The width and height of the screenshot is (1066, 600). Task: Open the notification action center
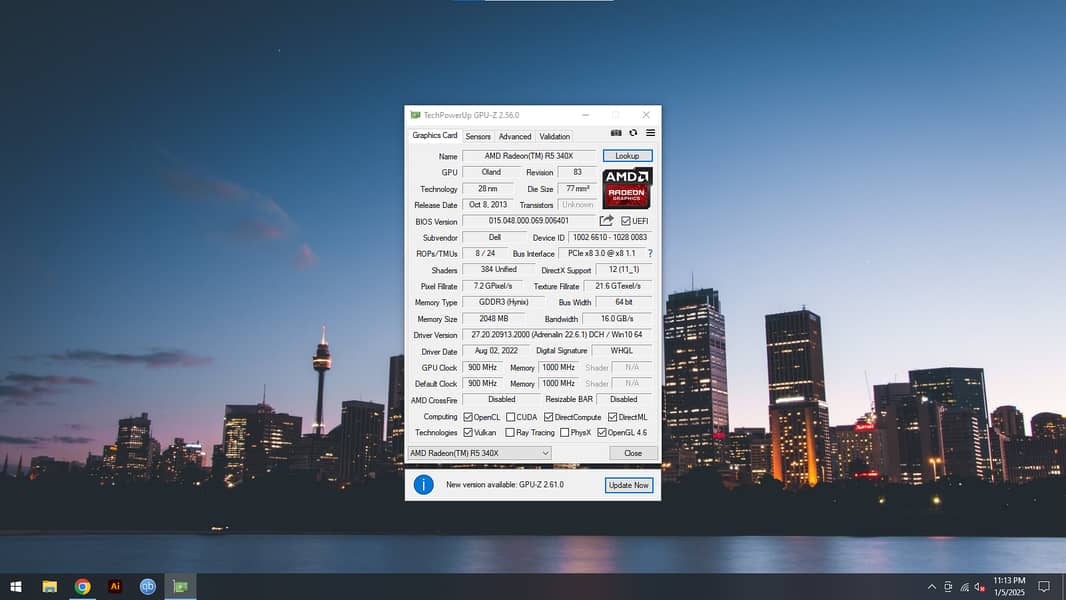tap(1044, 586)
